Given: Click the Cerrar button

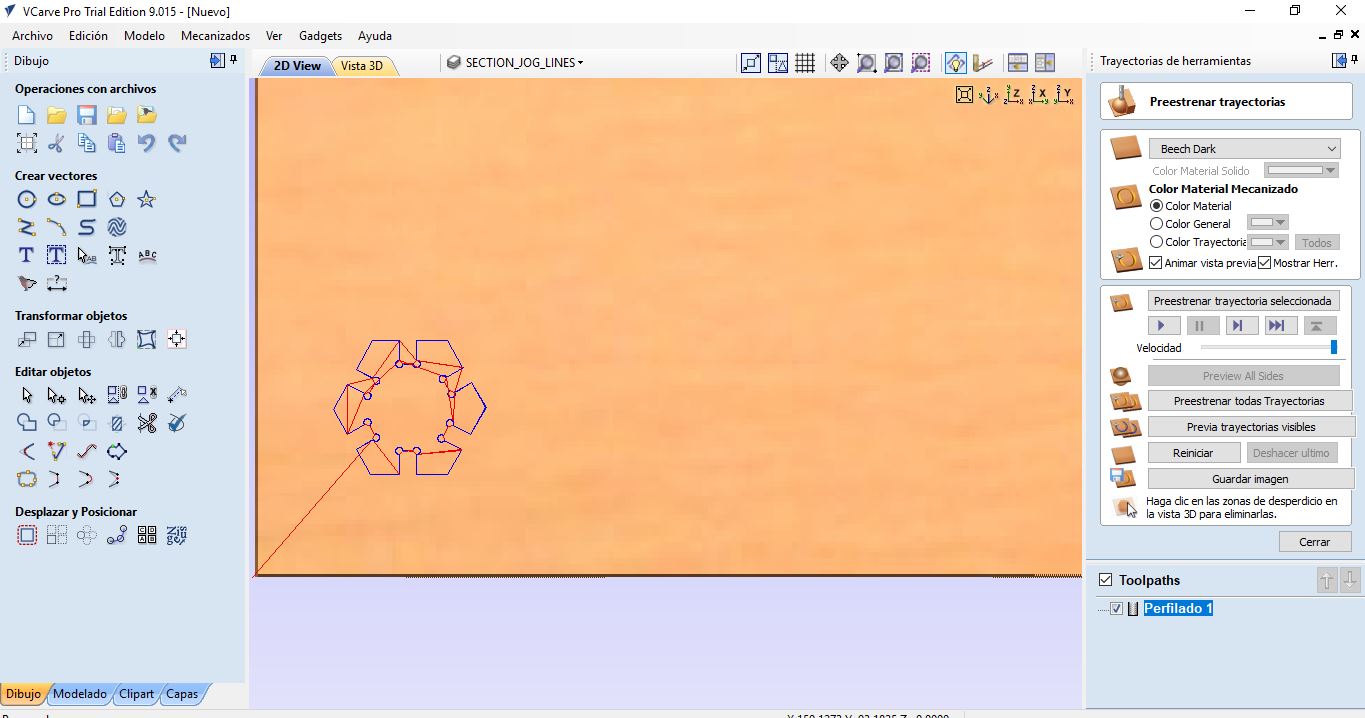Looking at the screenshot, I should 1315,542.
